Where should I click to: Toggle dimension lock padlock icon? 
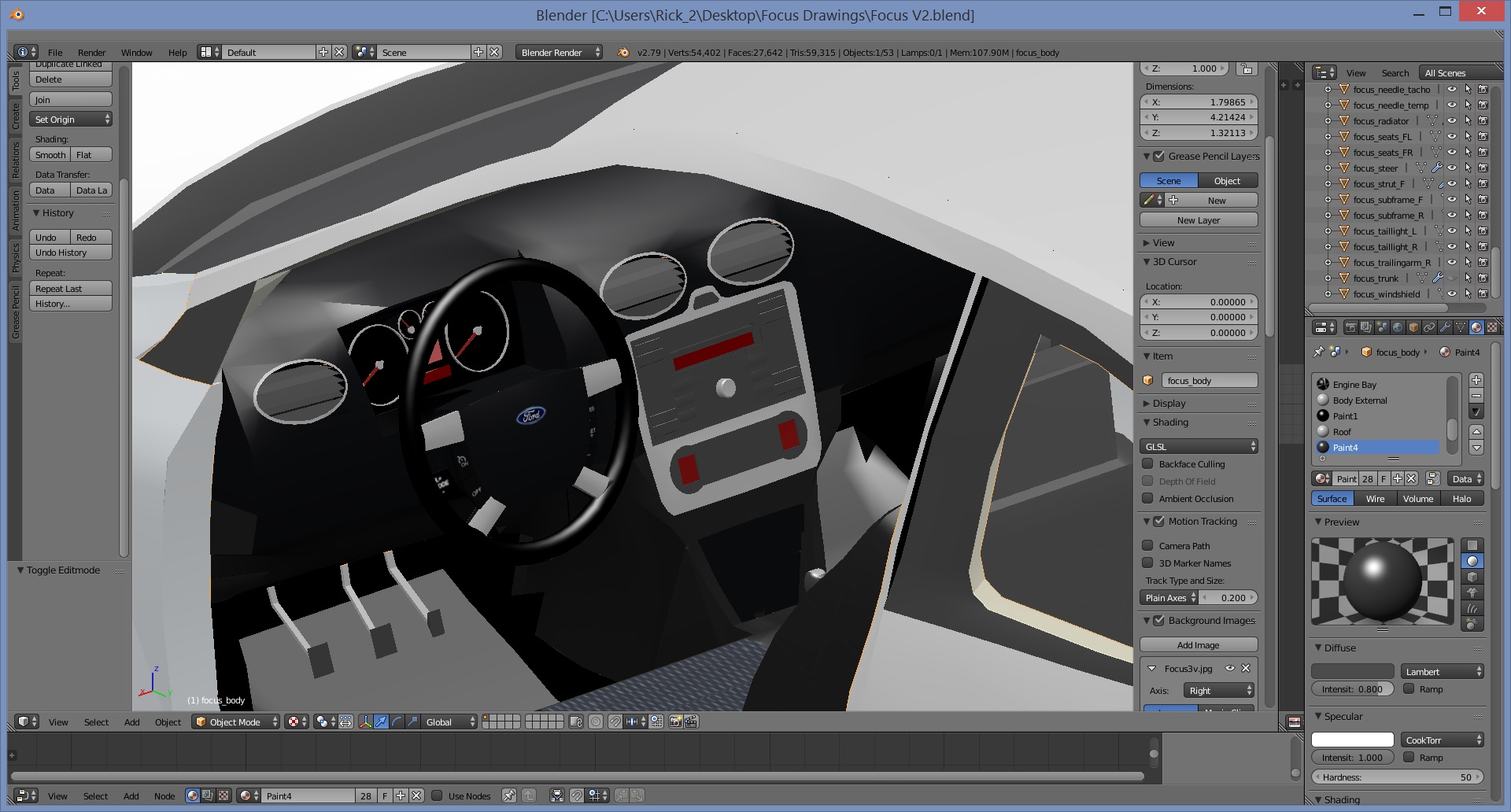(x=1247, y=69)
